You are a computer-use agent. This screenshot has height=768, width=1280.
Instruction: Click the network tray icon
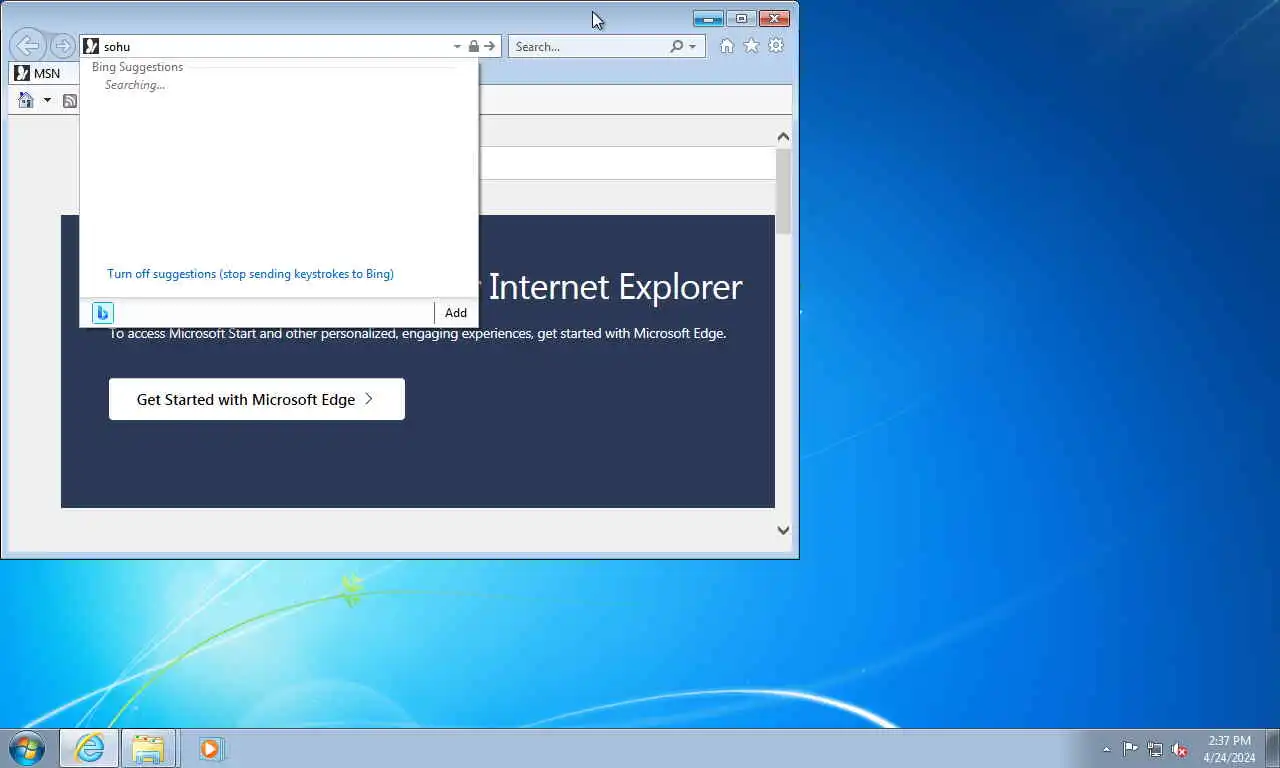point(1155,749)
